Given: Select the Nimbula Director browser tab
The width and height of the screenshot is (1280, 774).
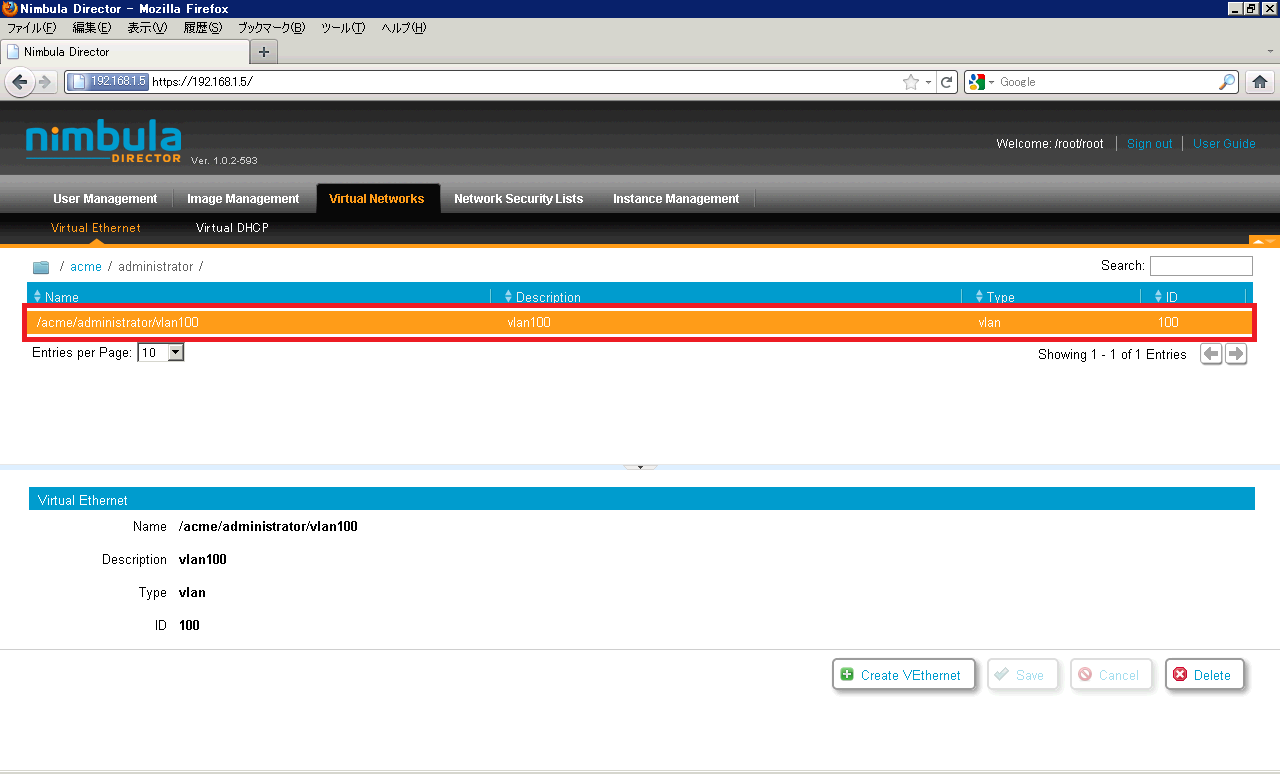Looking at the screenshot, I should [124, 52].
